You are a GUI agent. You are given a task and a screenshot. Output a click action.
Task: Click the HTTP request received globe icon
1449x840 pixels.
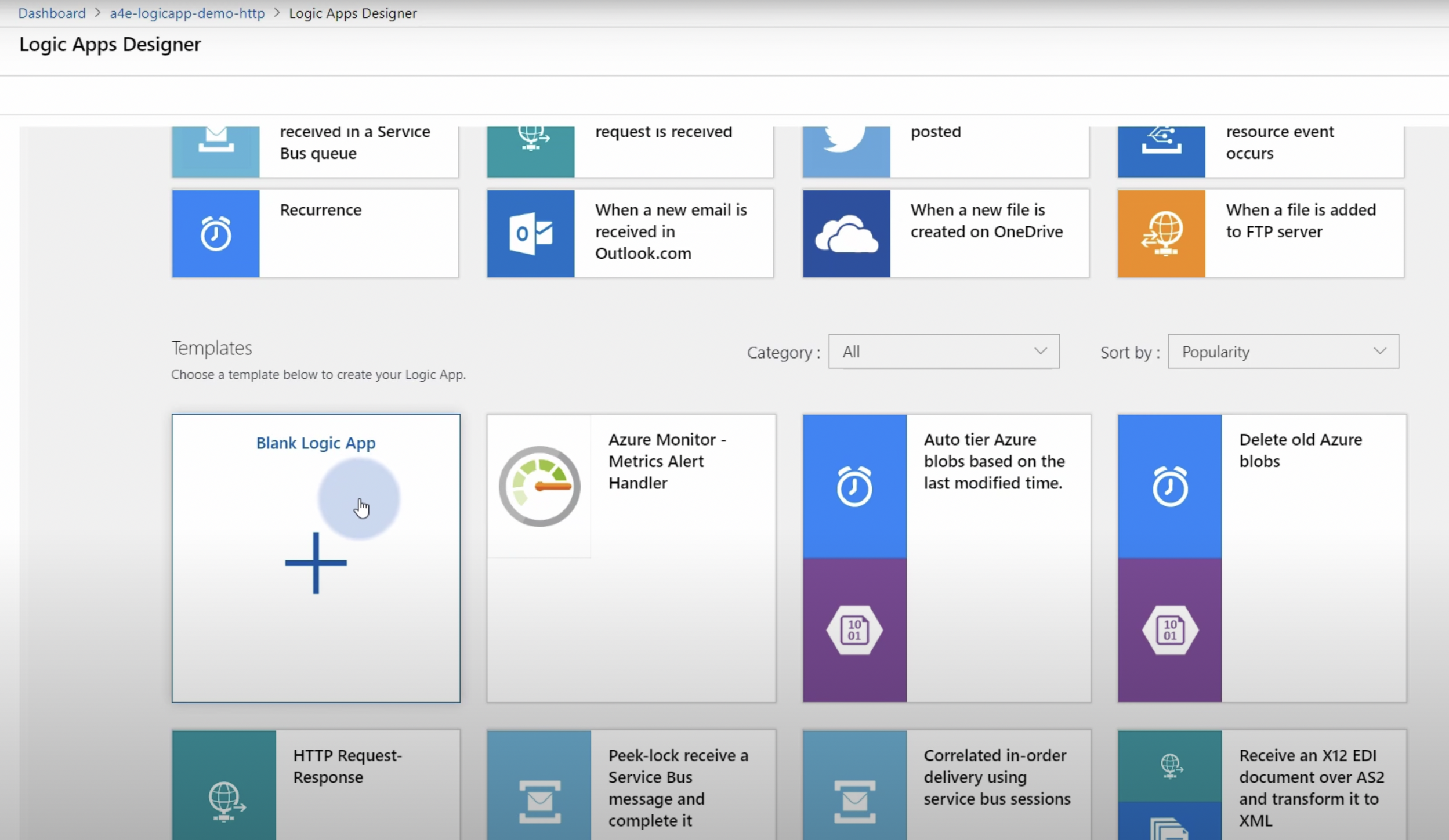(531, 151)
